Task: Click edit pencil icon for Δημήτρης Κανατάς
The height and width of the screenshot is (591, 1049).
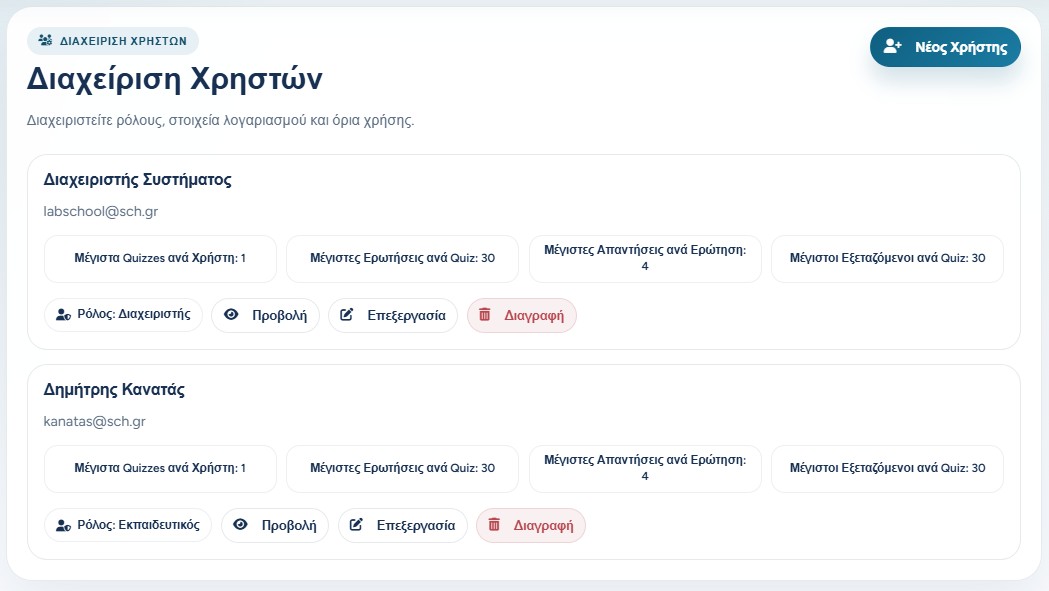Action: pyautogui.click(x=356, y=525)
